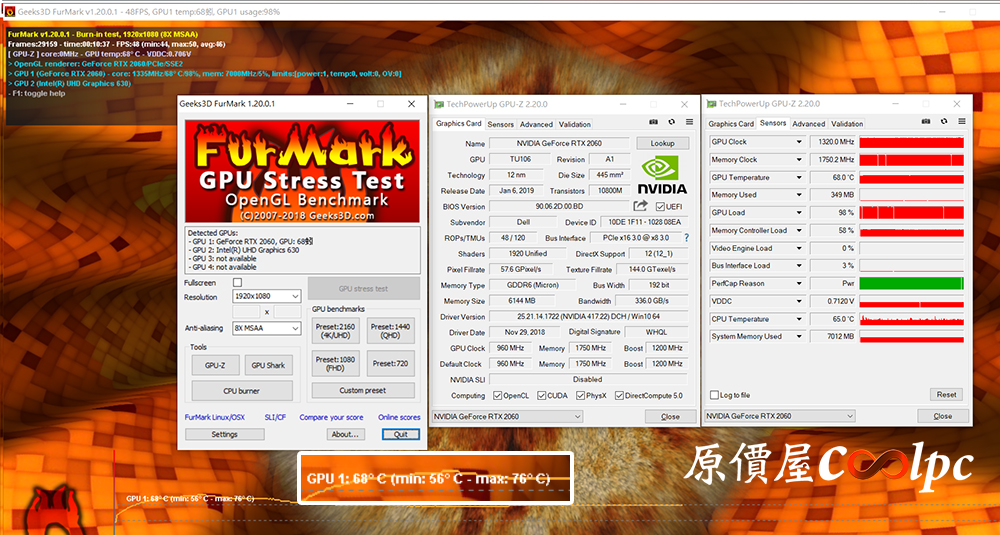
Task: Click FurMark icon in the main title bar
Action: (10, 11)
